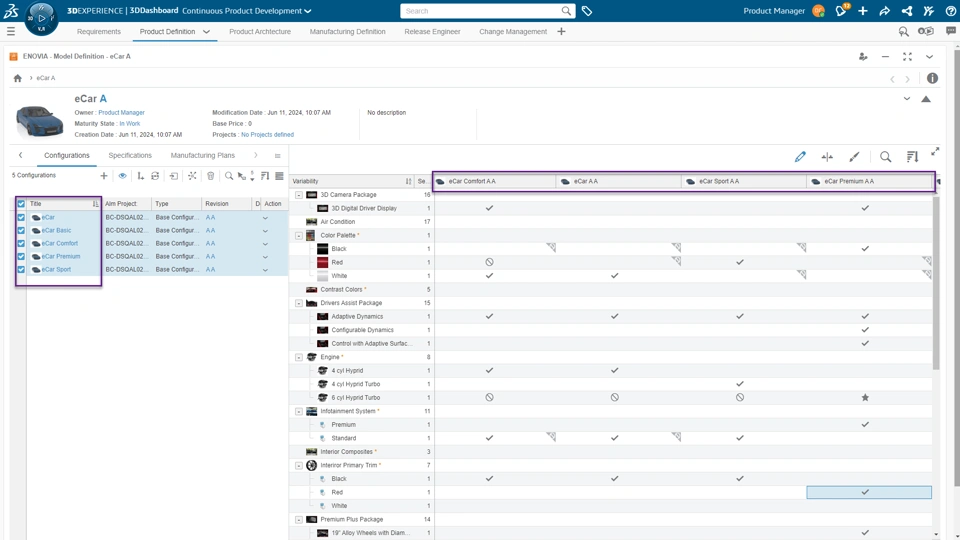Click the compare split icon in matrix toolbar
The image size is (960, 540).
(x=827, y=157)
